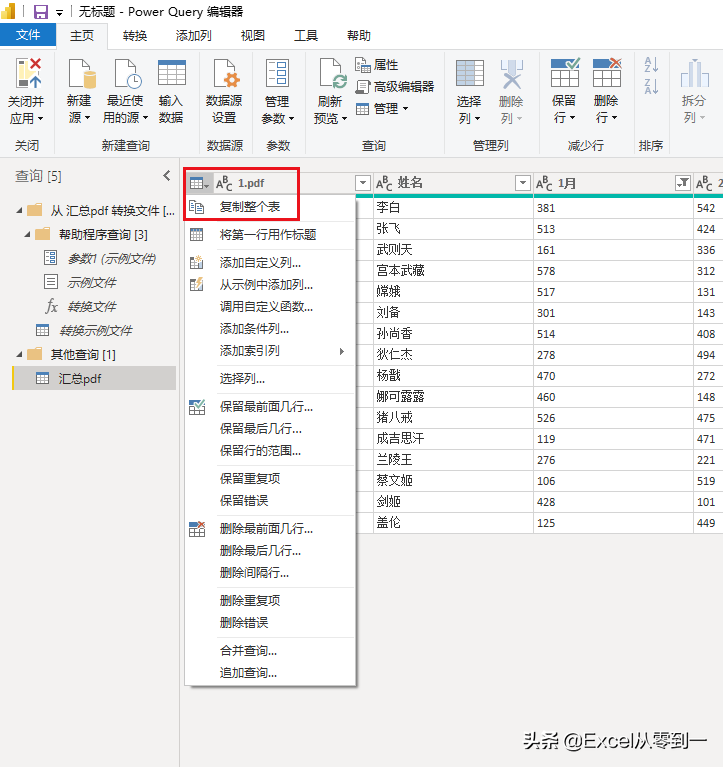This screenshot has width=723, height=767.
Task: Click the Remove Columns icon
Action: [512, 73]
